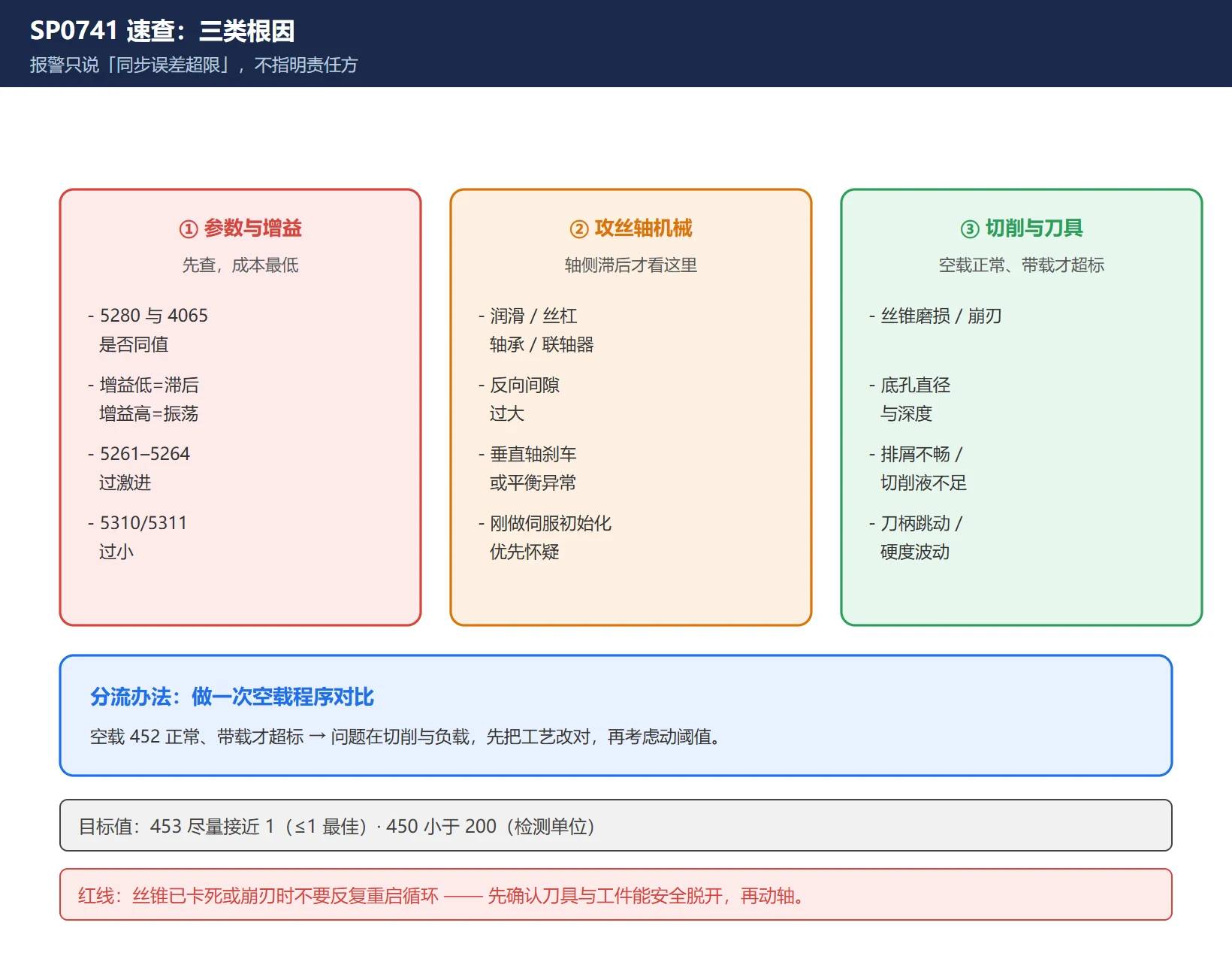Select the item "丝锥磨损 / 崩刃"
The height and width of the screenshot is (962, 1232).
tap(935, 316)
